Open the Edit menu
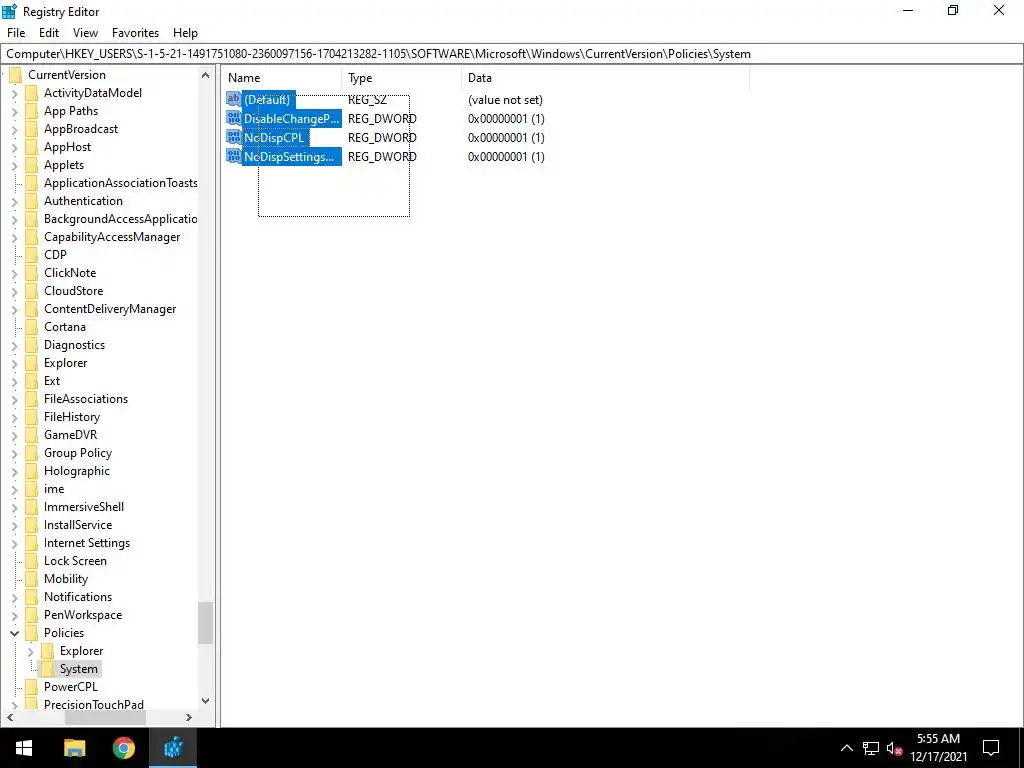 (x=49, y=33)
